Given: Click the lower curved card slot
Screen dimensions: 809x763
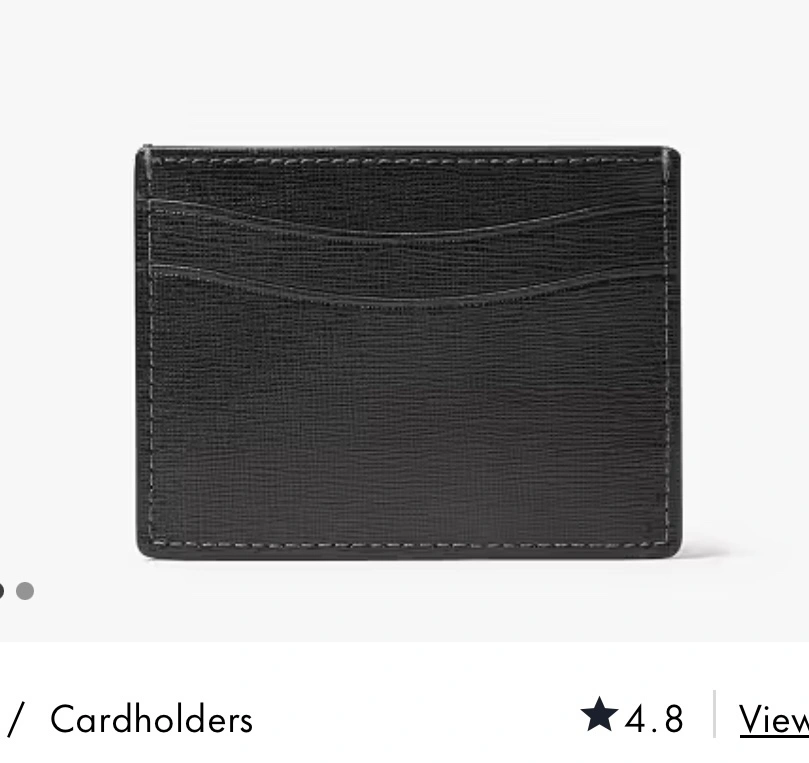Looking at the screenshot, I should pos(408,287).
